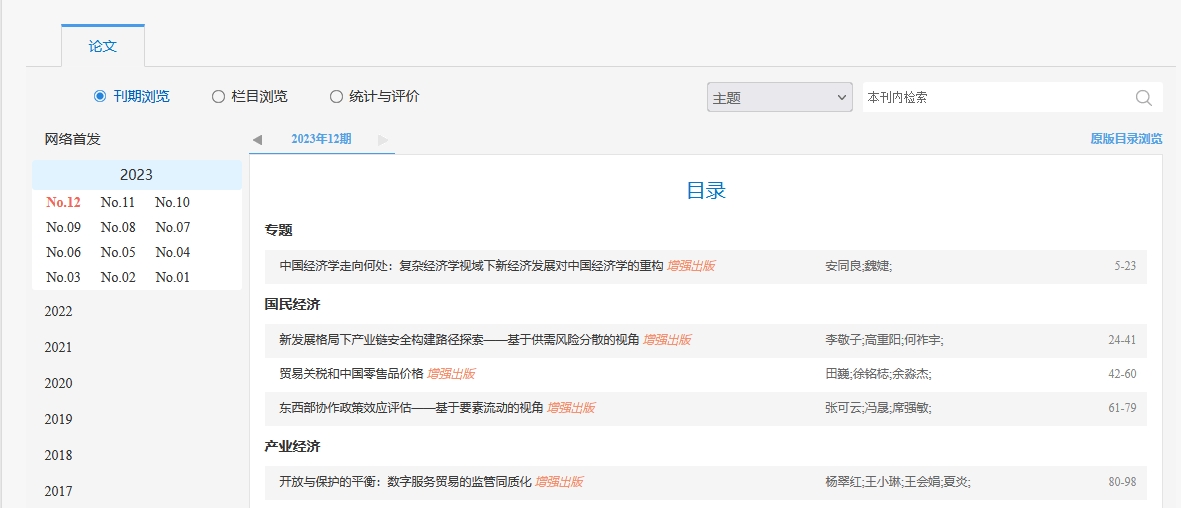Image resolution: width=1181 pixels, height=508 pixels.
Task: Collapse the 2023 year header
Action: coord(136,175)
